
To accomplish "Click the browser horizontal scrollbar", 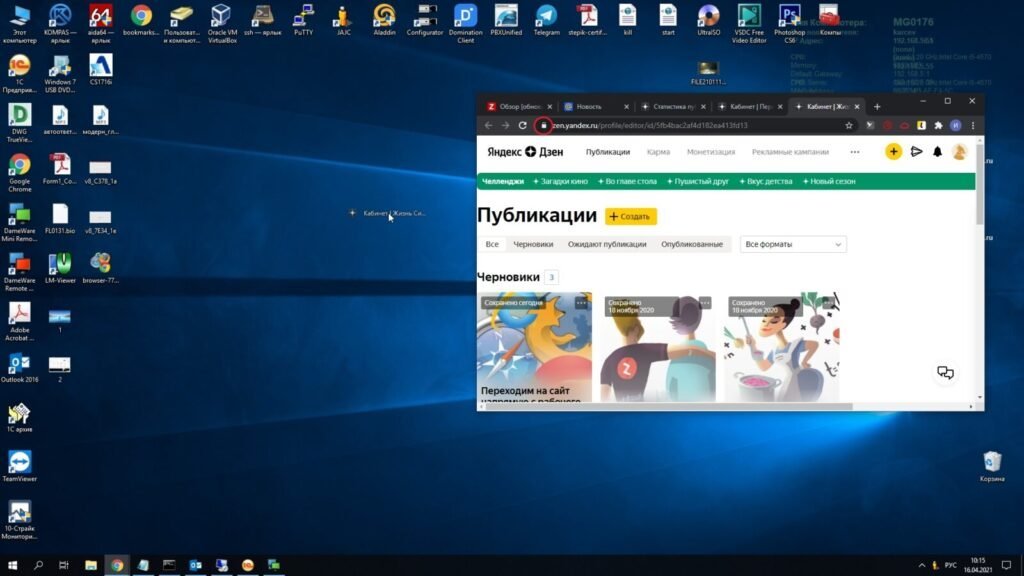I will click(x=669, y=406).
